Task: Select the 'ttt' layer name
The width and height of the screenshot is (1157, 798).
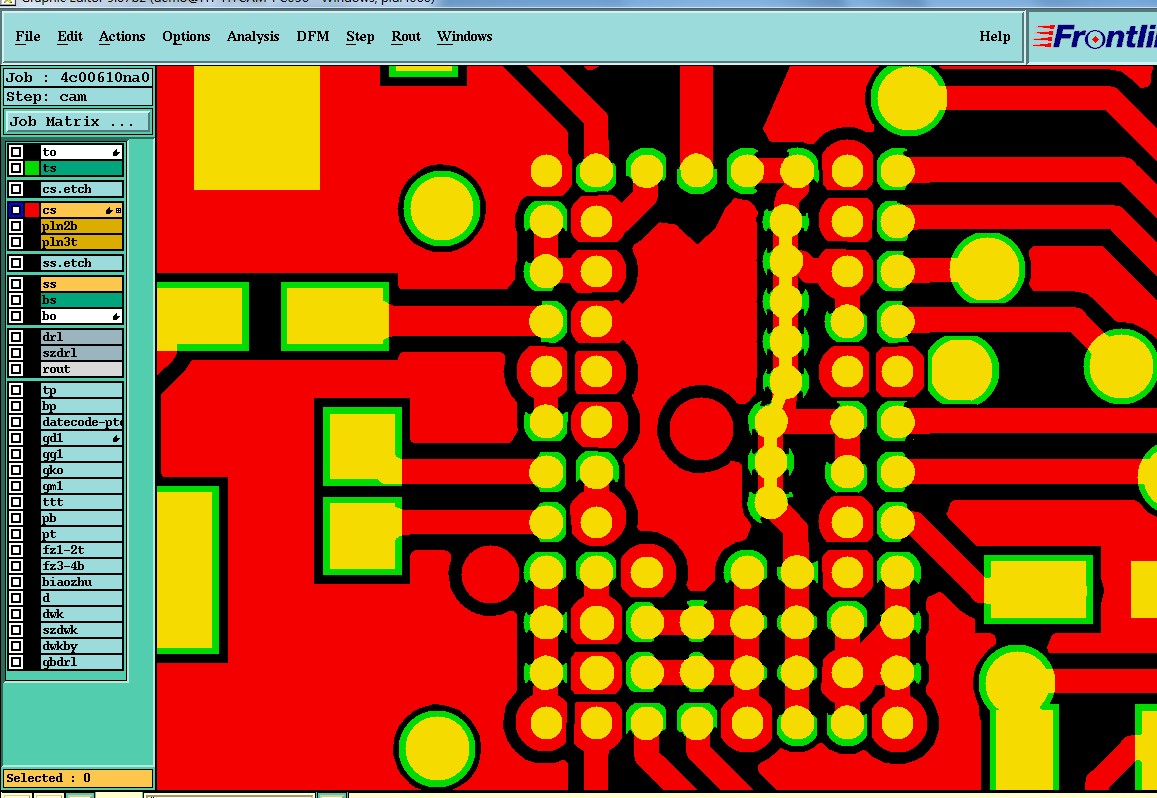Action: [81, 502]
